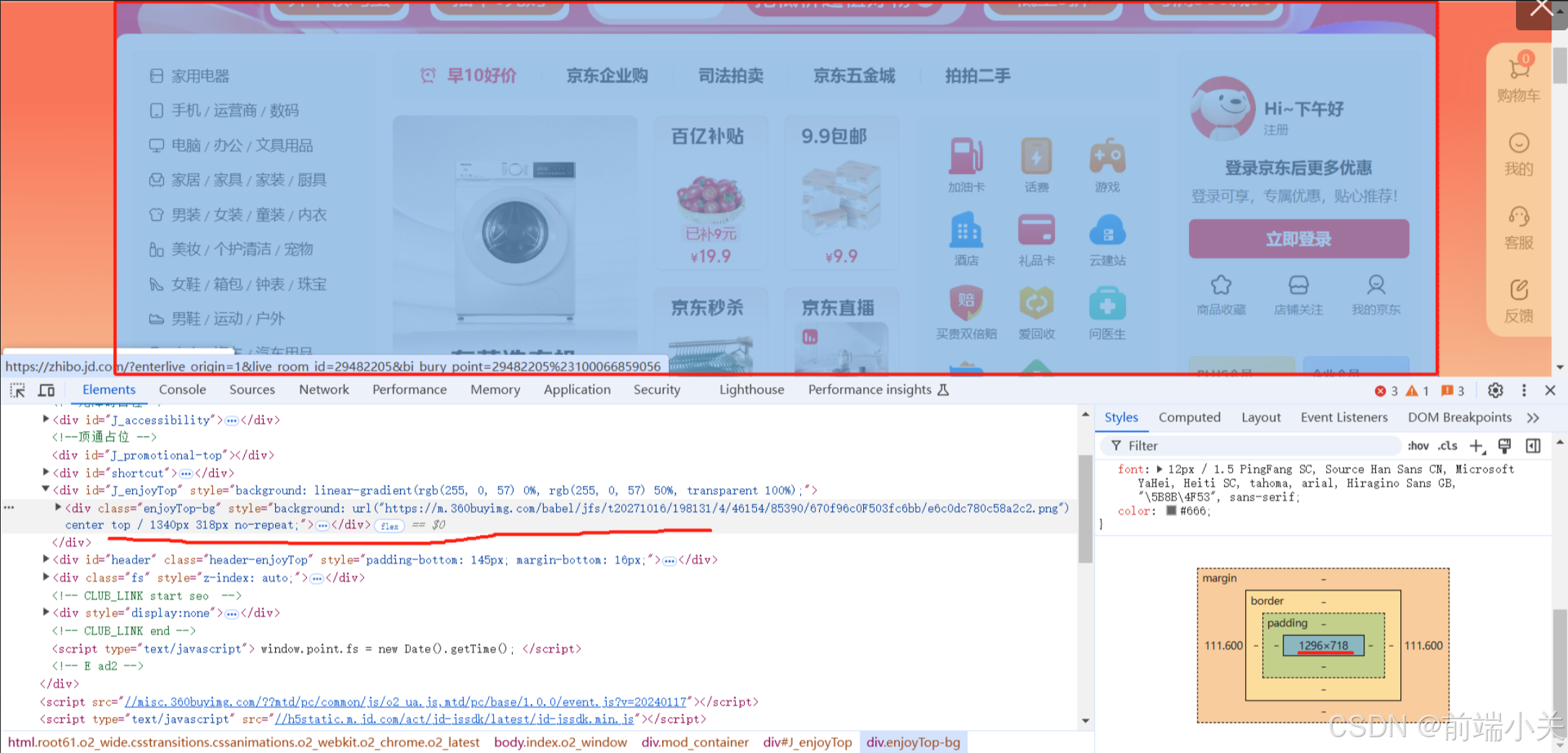This screenshot has height=753, width=1568.
Task: Open the 家用电器 category
Action: click(200, 76)
